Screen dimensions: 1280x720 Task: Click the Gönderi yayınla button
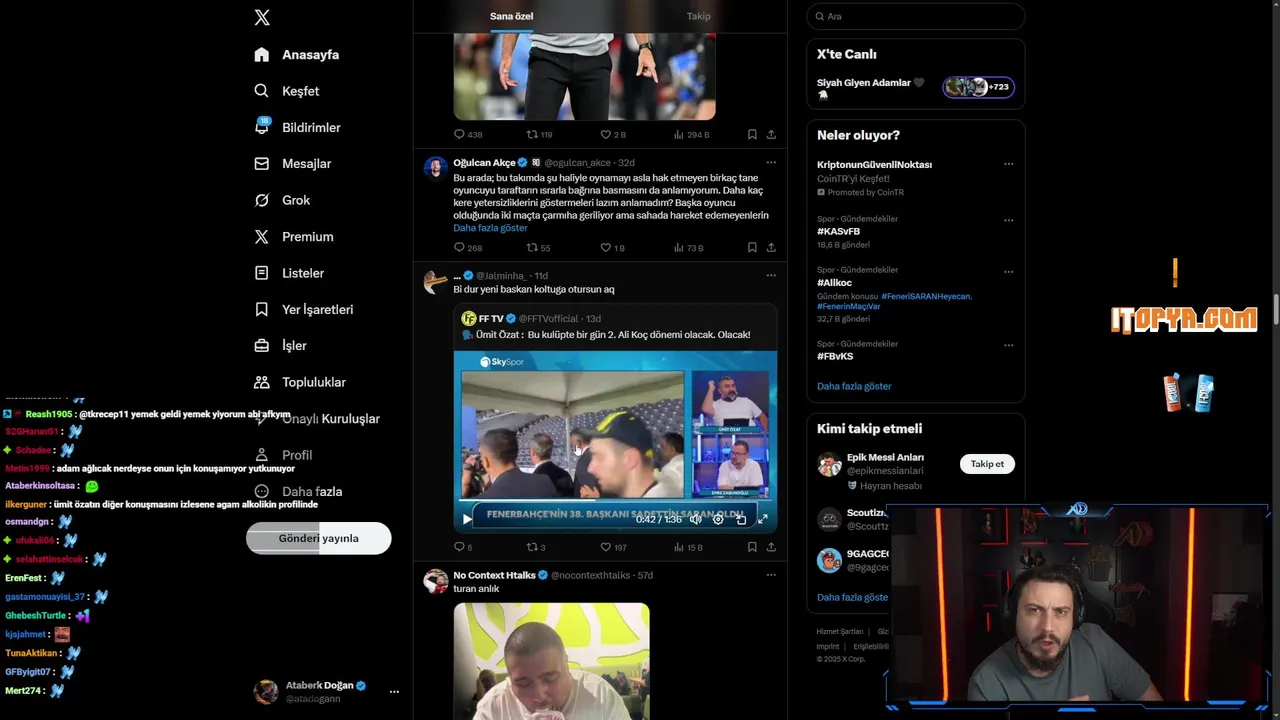point(318,538)
